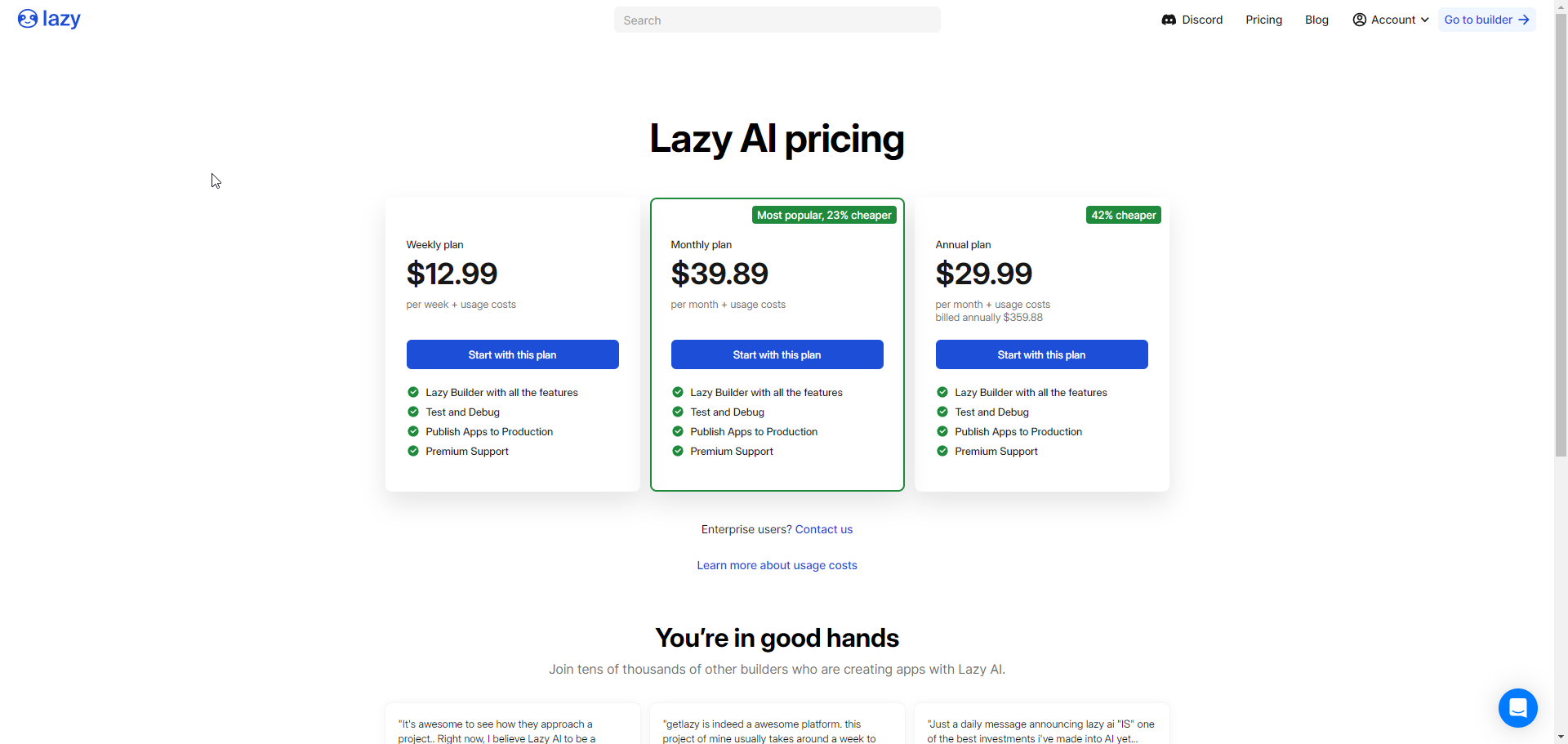Click the arrow icon in Go to builder
Image resolution: width=1568 pixels, height=744 pixels.
coord(1524,20)
